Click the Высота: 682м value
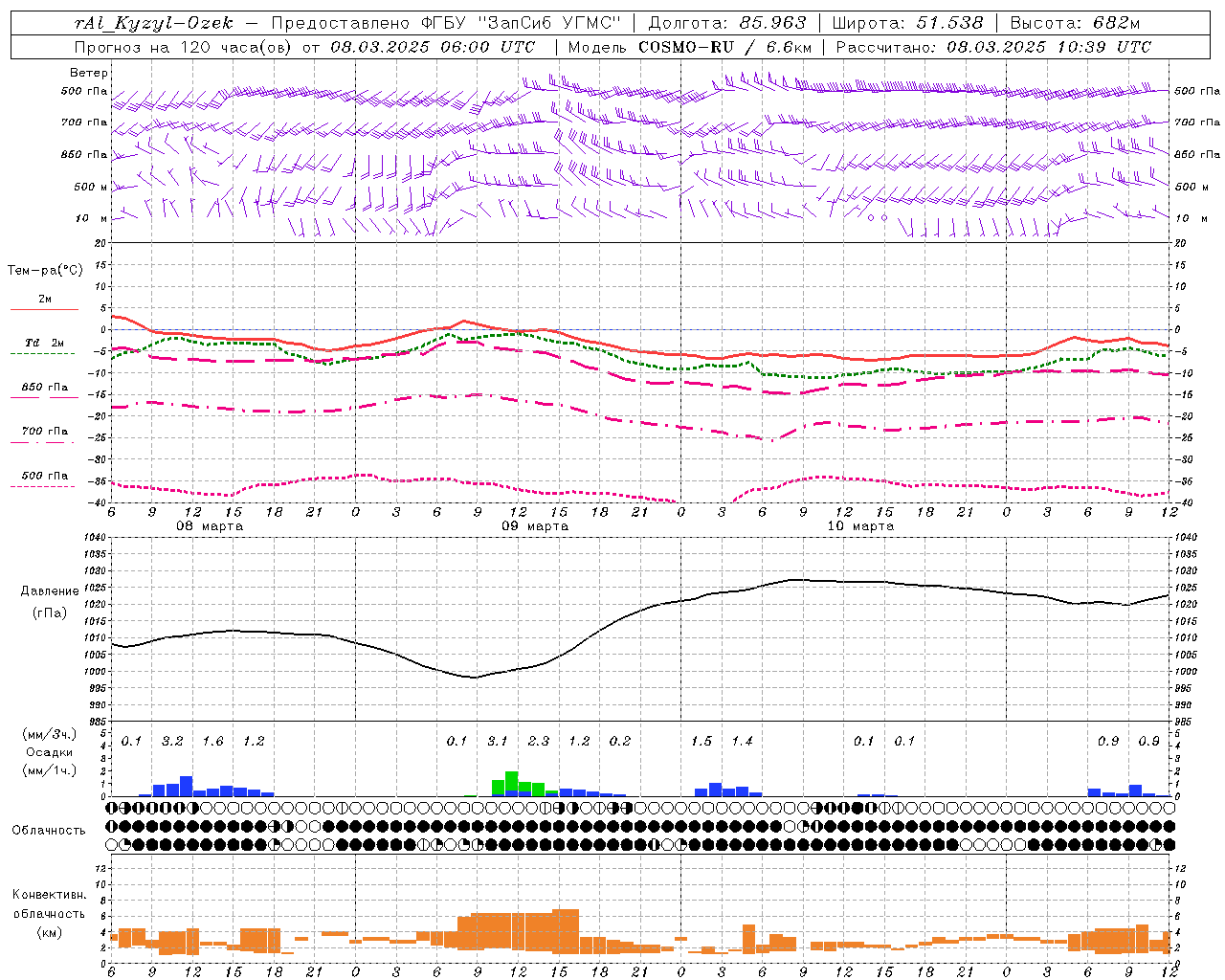Image resolution: width=1225 pixels, height=980 pixels. (1076, 24)
